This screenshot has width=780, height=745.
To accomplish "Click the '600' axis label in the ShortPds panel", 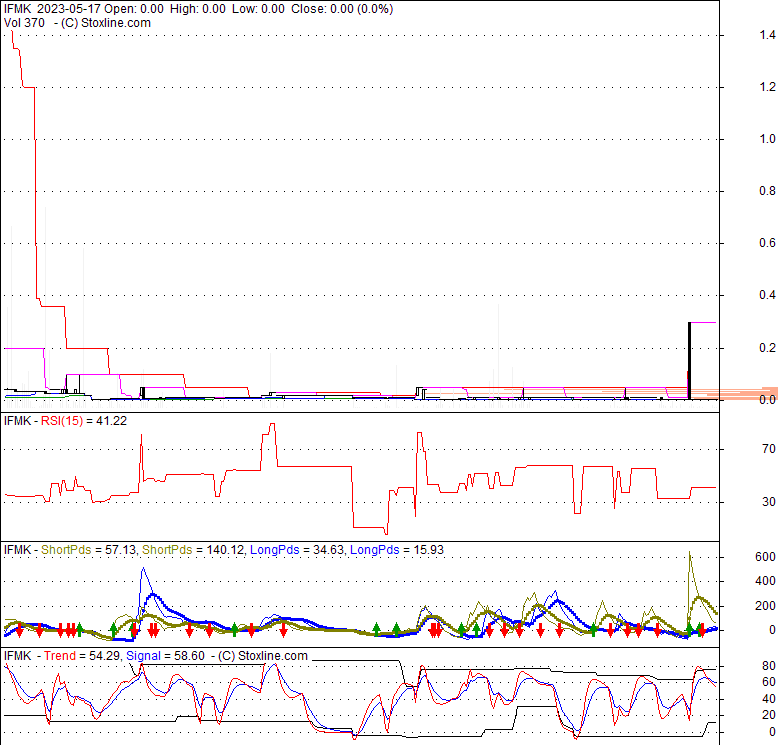I will [765, 557].
